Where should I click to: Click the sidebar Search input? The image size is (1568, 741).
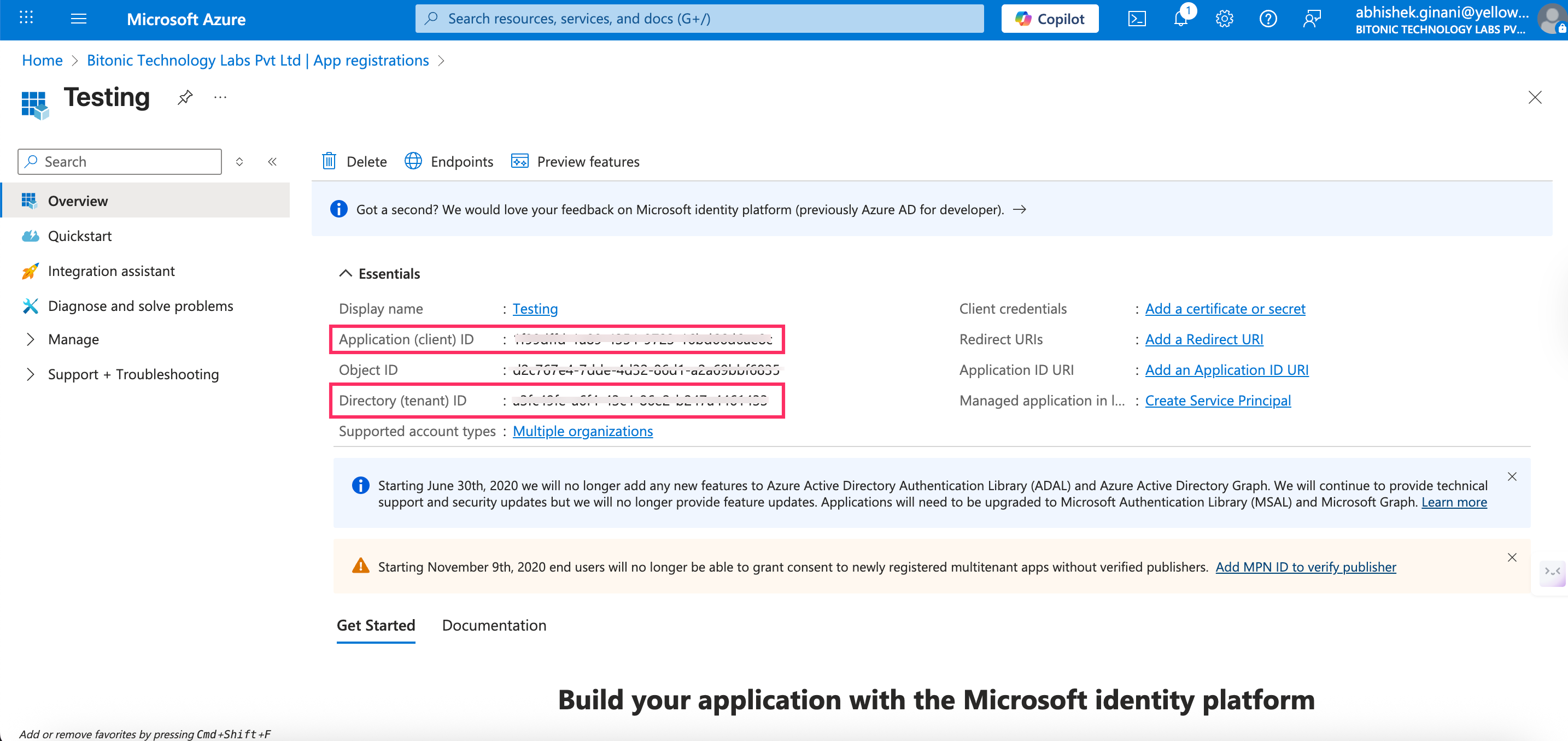pos(120,162)
